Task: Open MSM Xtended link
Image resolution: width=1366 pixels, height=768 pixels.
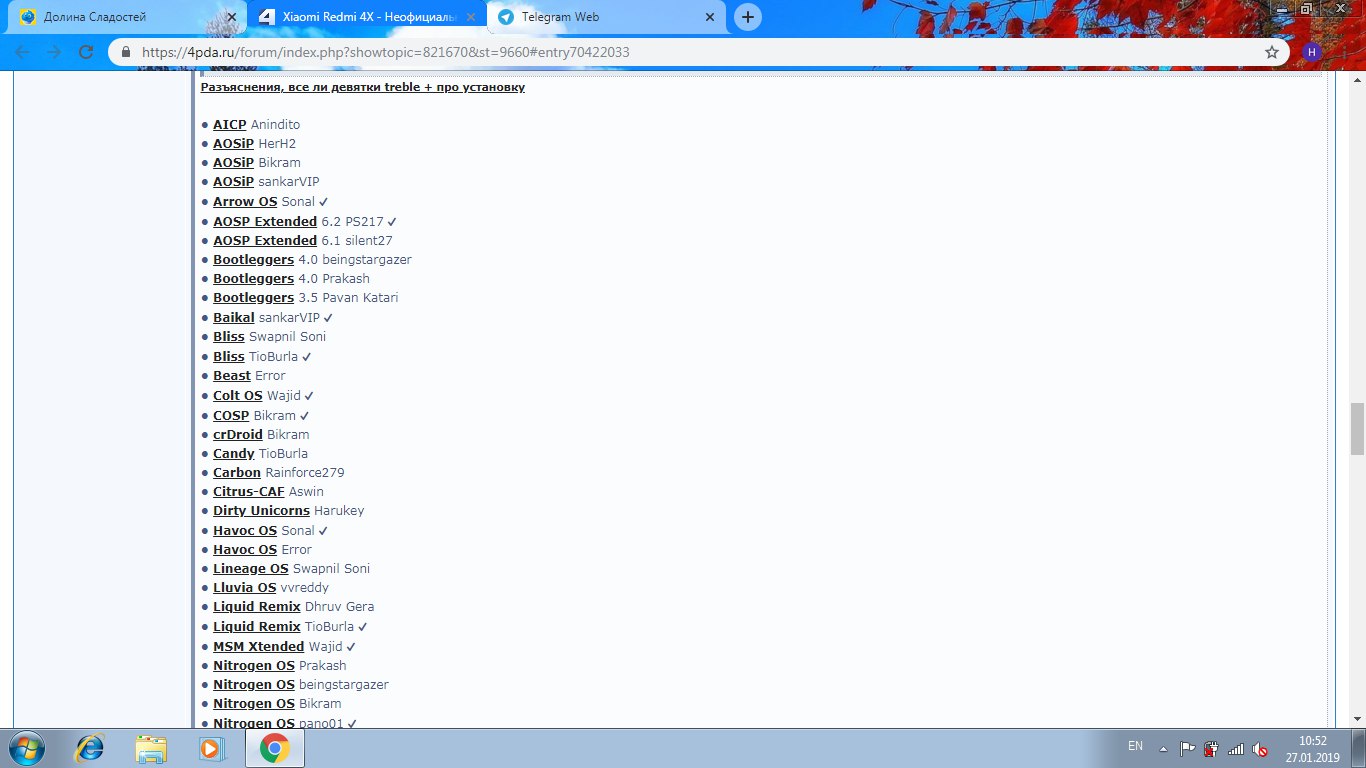Action: click(x=259, y=646)
